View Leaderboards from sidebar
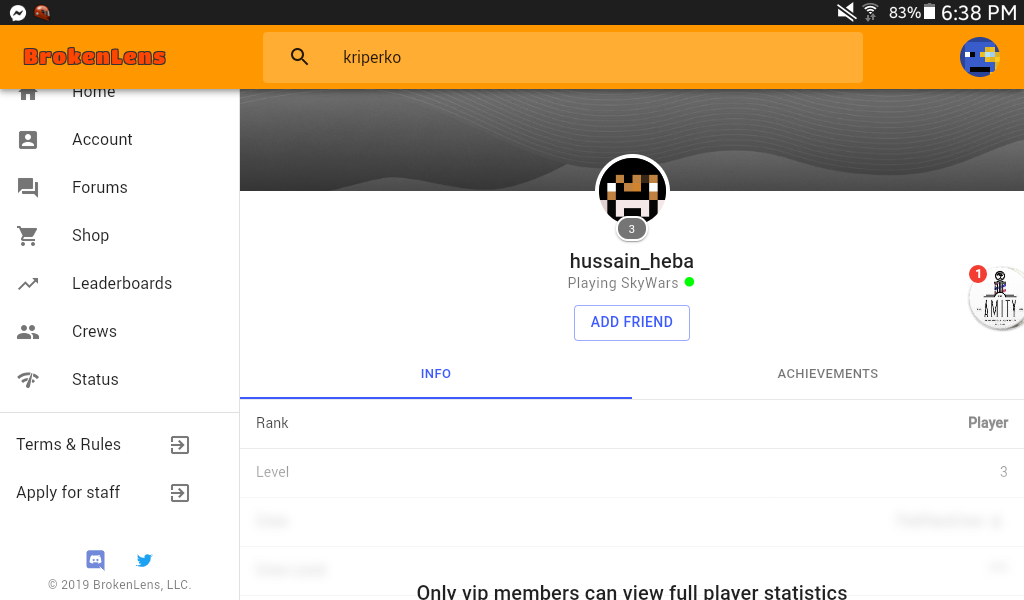The width and height of the screenshot is (1024, 600). tap(120, 283)
